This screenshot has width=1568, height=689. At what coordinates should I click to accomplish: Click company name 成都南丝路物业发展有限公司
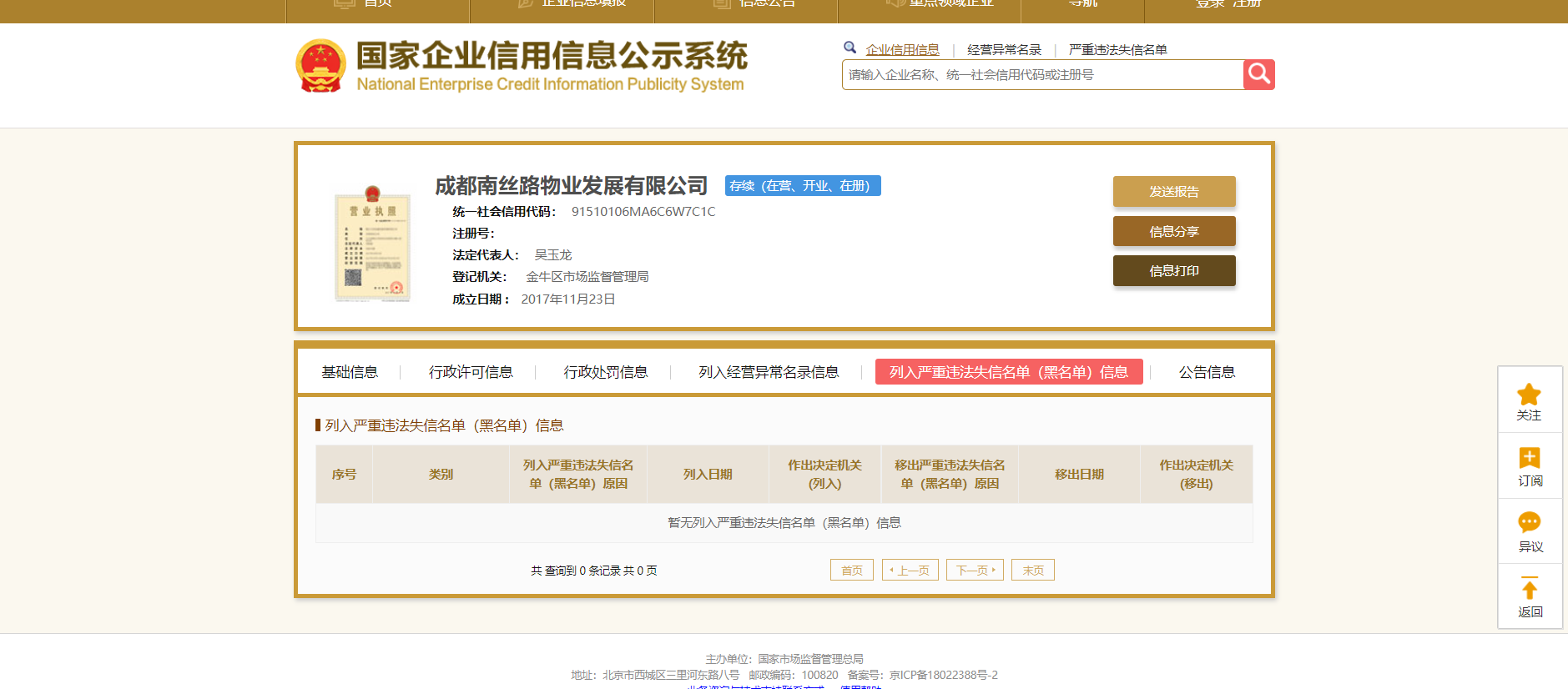572,185
